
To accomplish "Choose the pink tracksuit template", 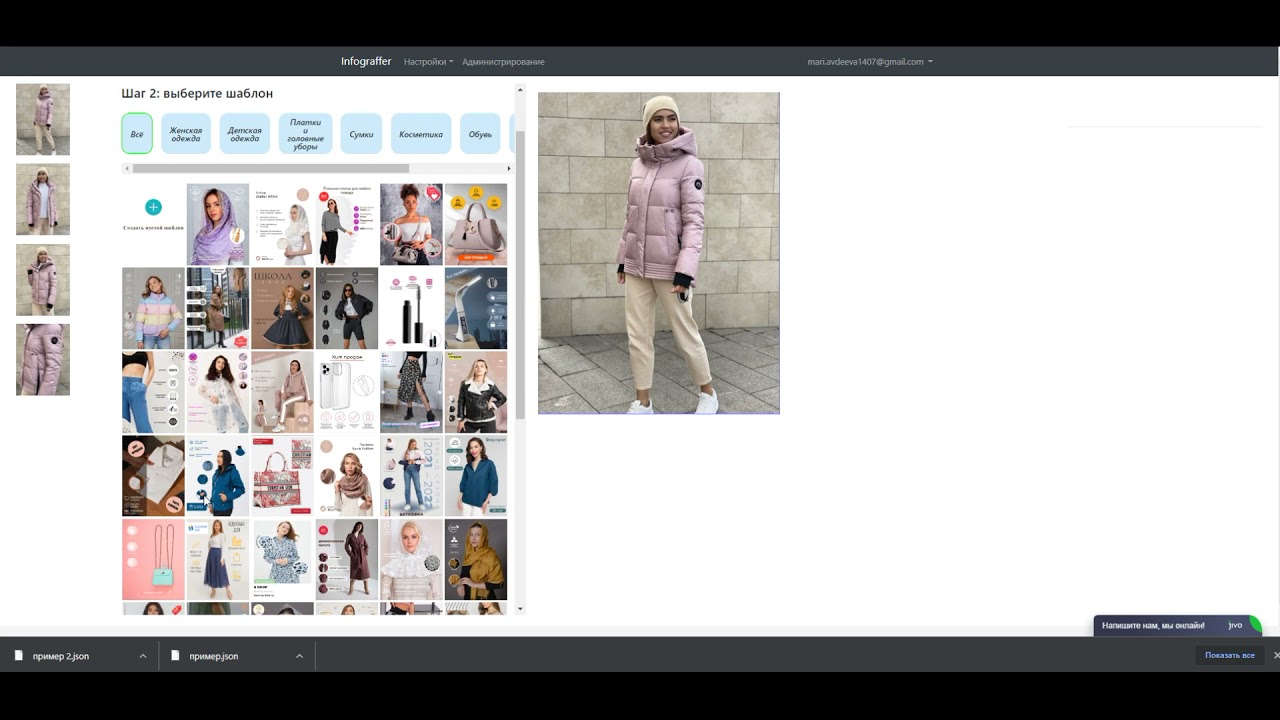I will click(282, 392).
